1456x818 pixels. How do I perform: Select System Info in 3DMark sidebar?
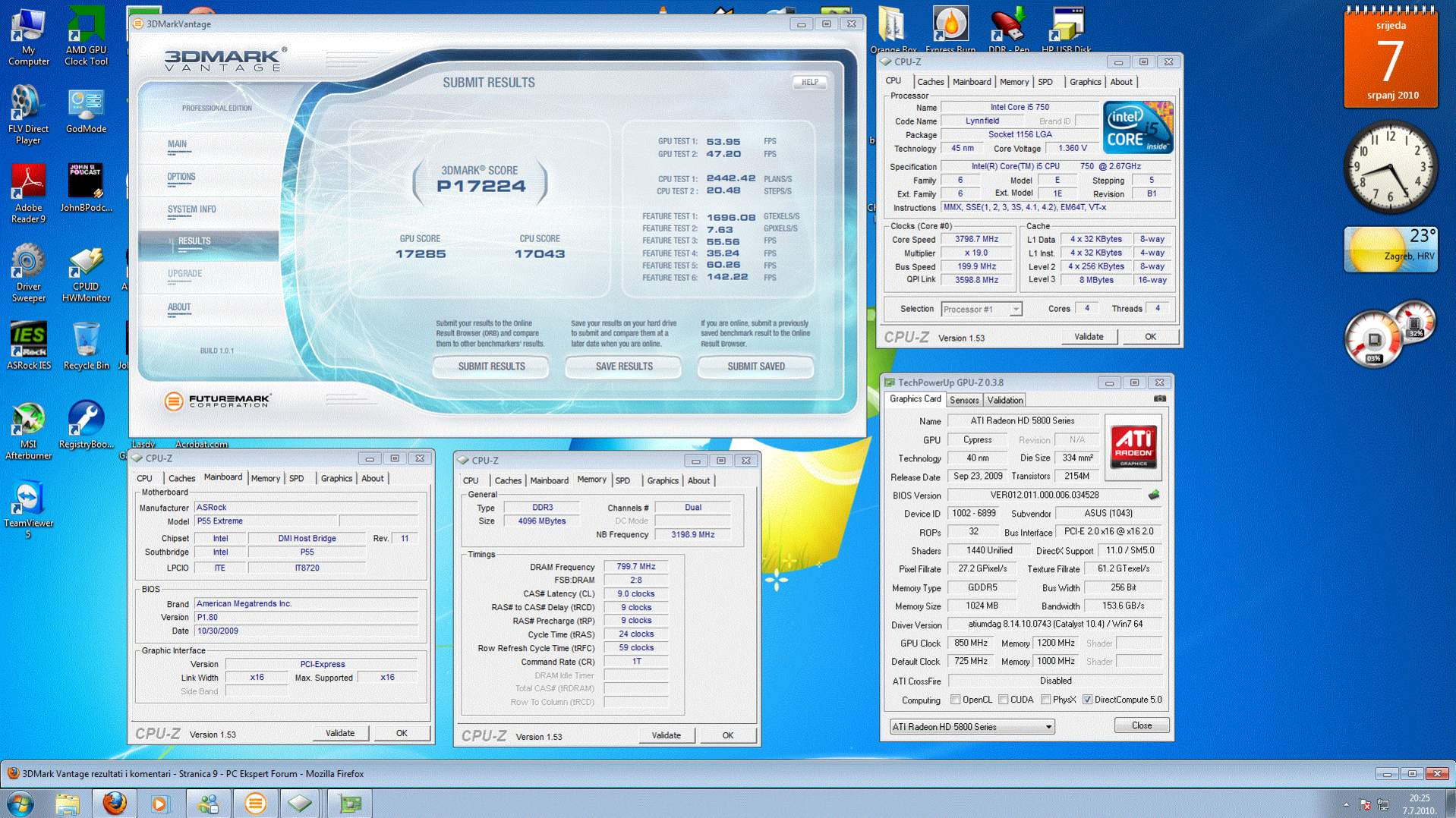[x=191, y=209]
